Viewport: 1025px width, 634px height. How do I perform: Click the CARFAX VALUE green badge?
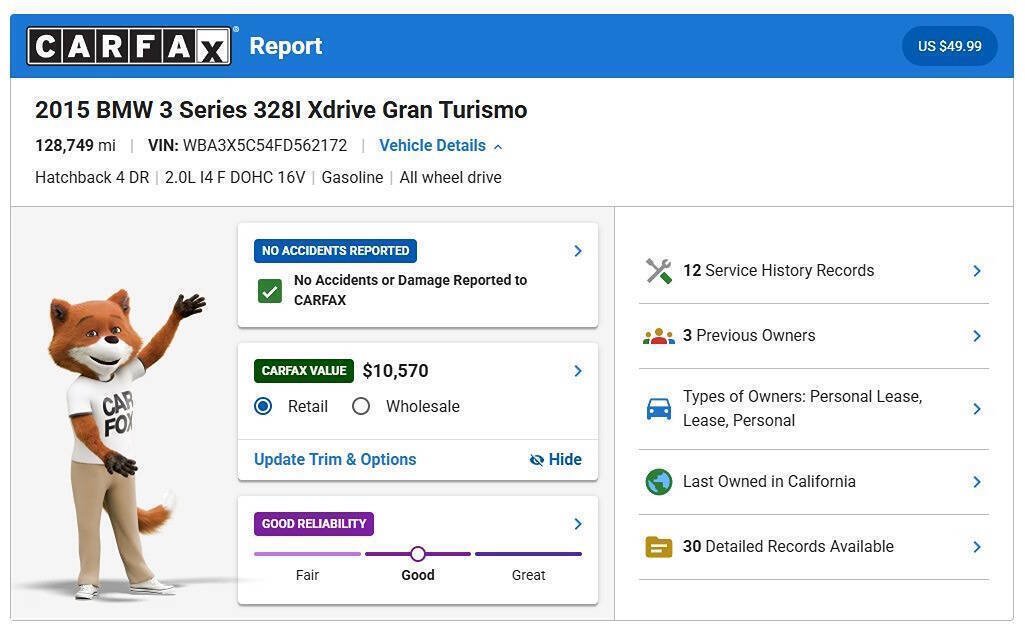tap(304, 371)
